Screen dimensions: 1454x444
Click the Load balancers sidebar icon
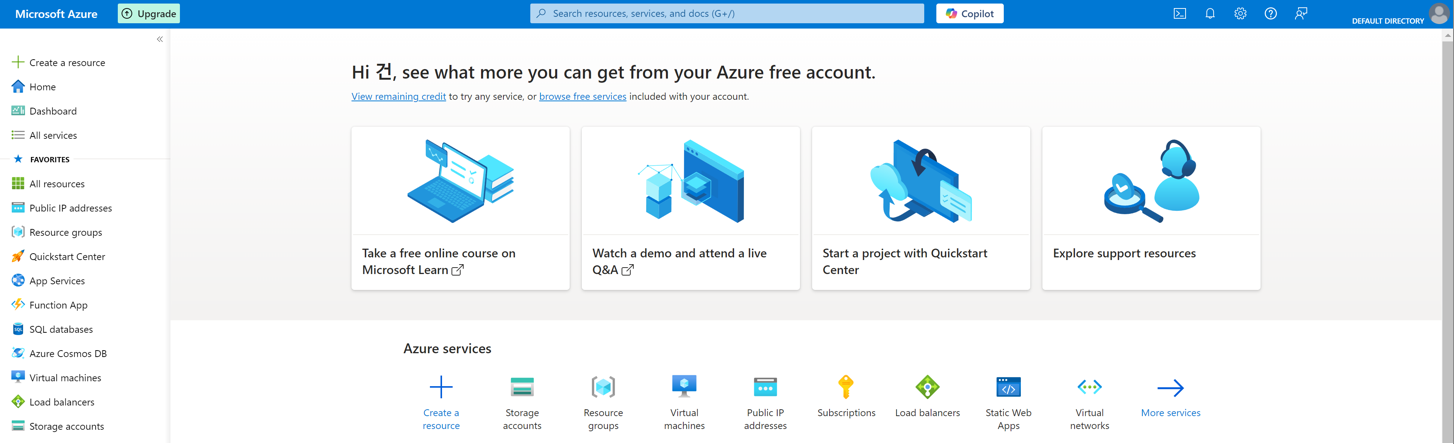click(x=18, y=402)
